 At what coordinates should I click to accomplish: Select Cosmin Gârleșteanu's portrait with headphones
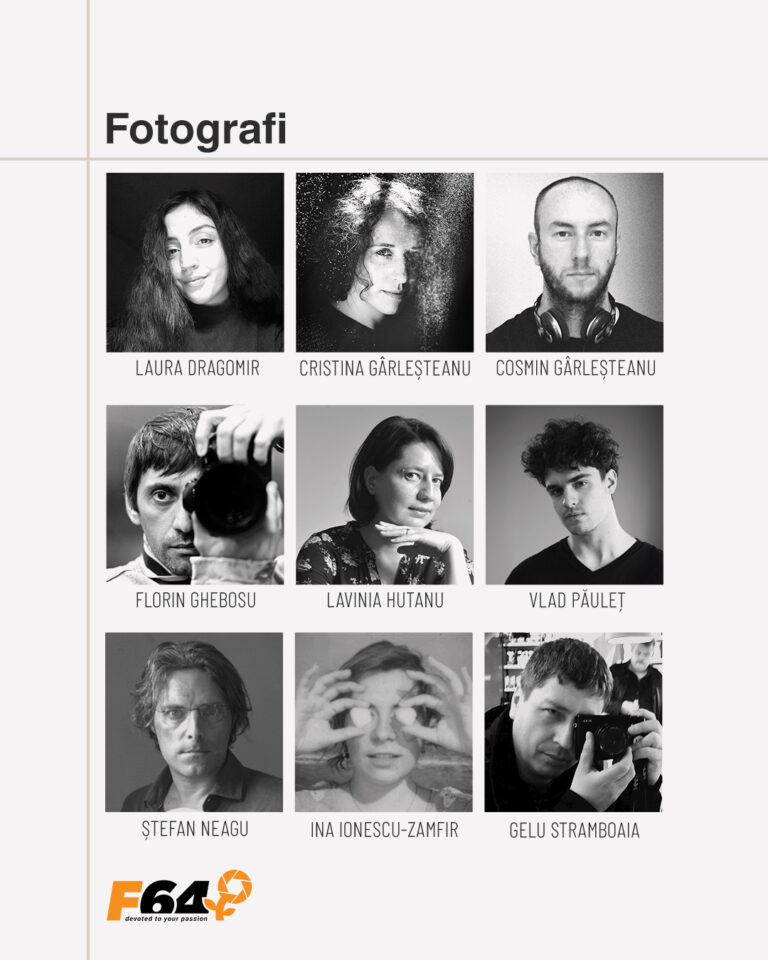[x=574, y=262]
